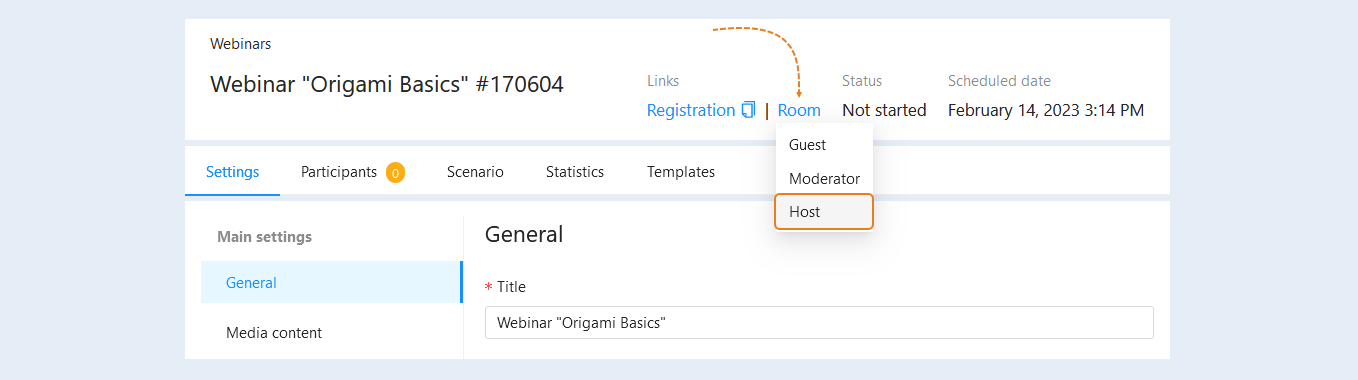Open the Room link dropdown
This screenshot has width=1358, height=380.
[x=799, y=110]
